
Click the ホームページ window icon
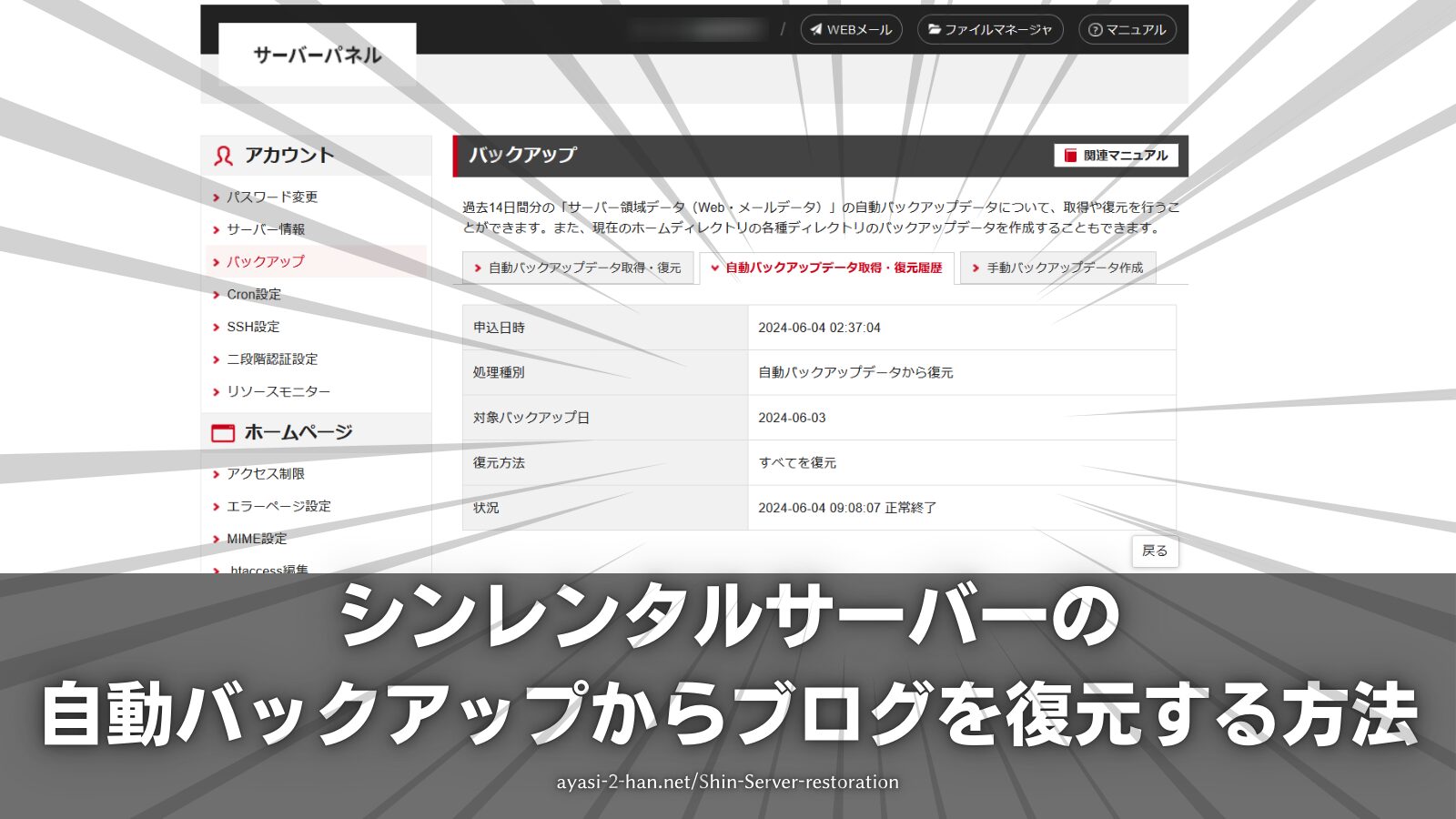coord(223,433)
